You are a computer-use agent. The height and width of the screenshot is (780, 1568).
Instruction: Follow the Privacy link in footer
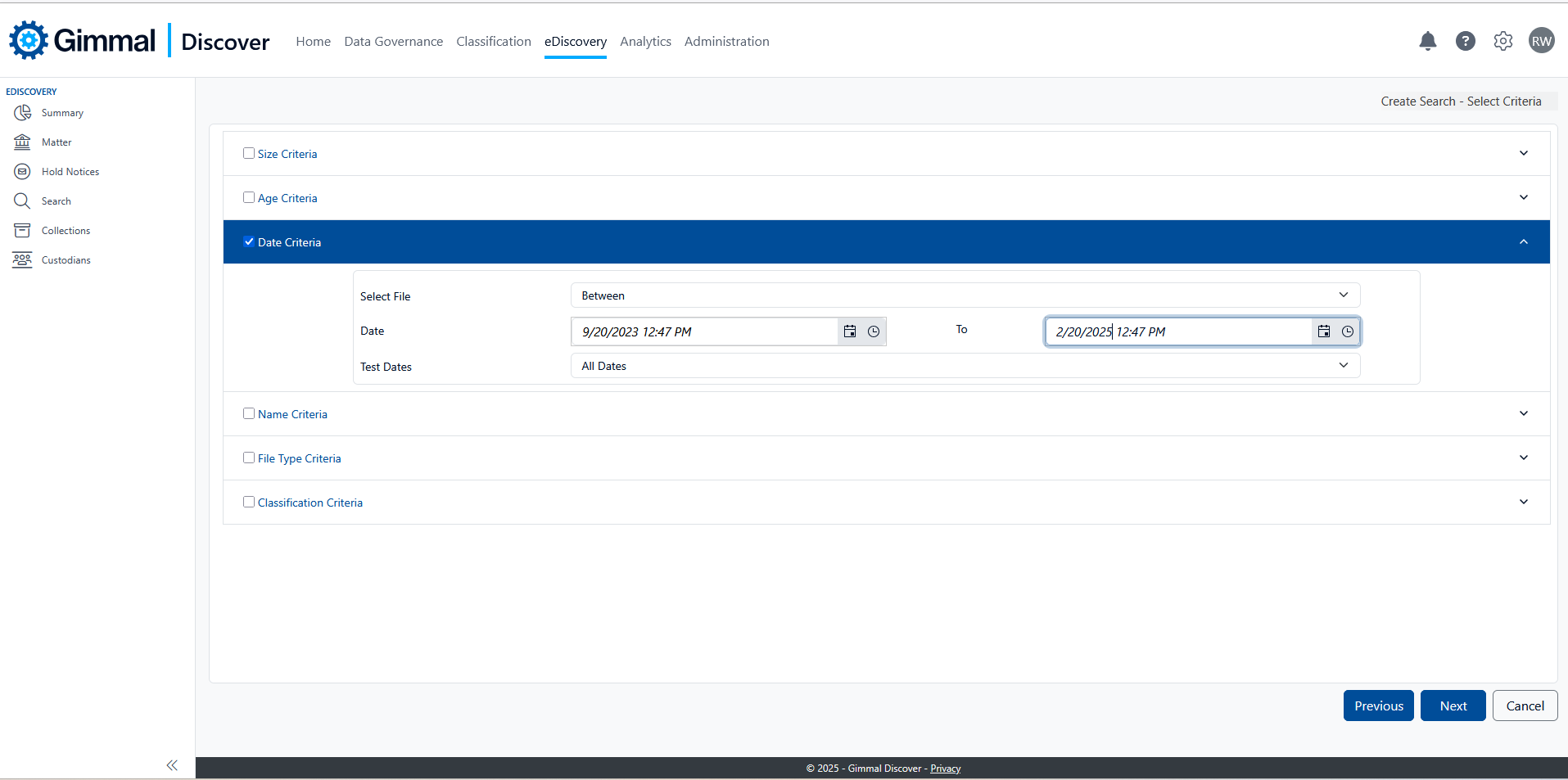[x=945, y=769]
